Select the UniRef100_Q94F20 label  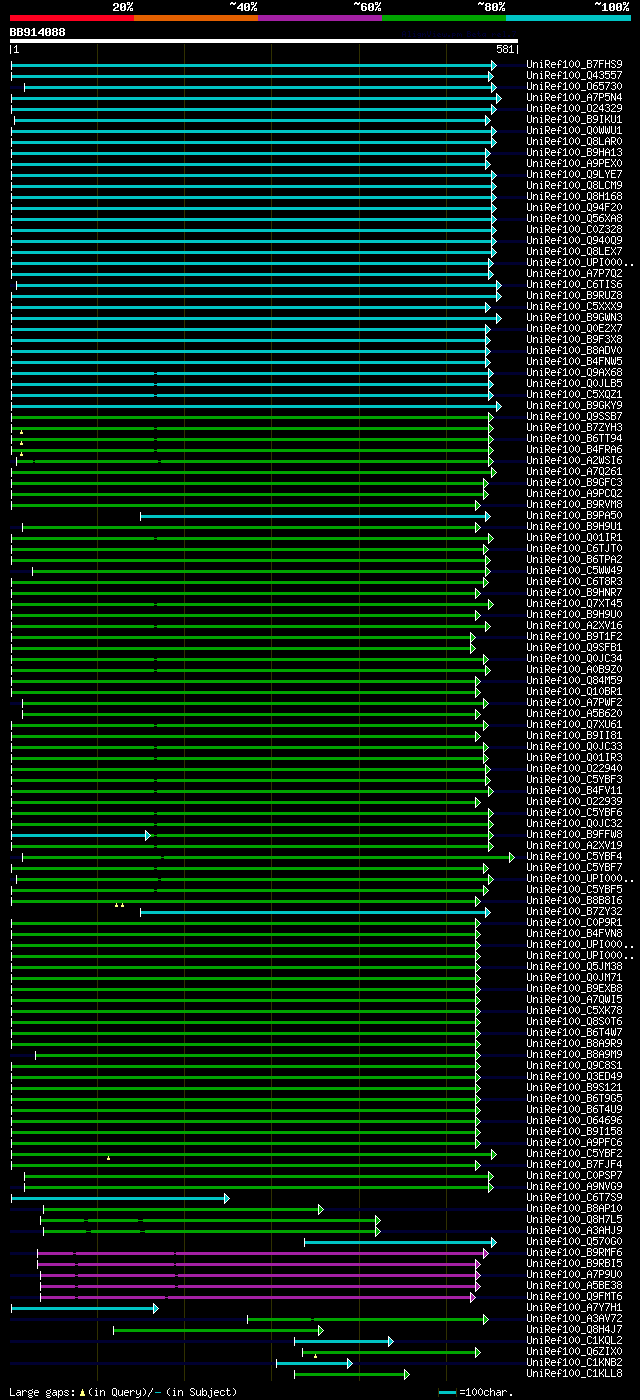click(x=574, y=207)
